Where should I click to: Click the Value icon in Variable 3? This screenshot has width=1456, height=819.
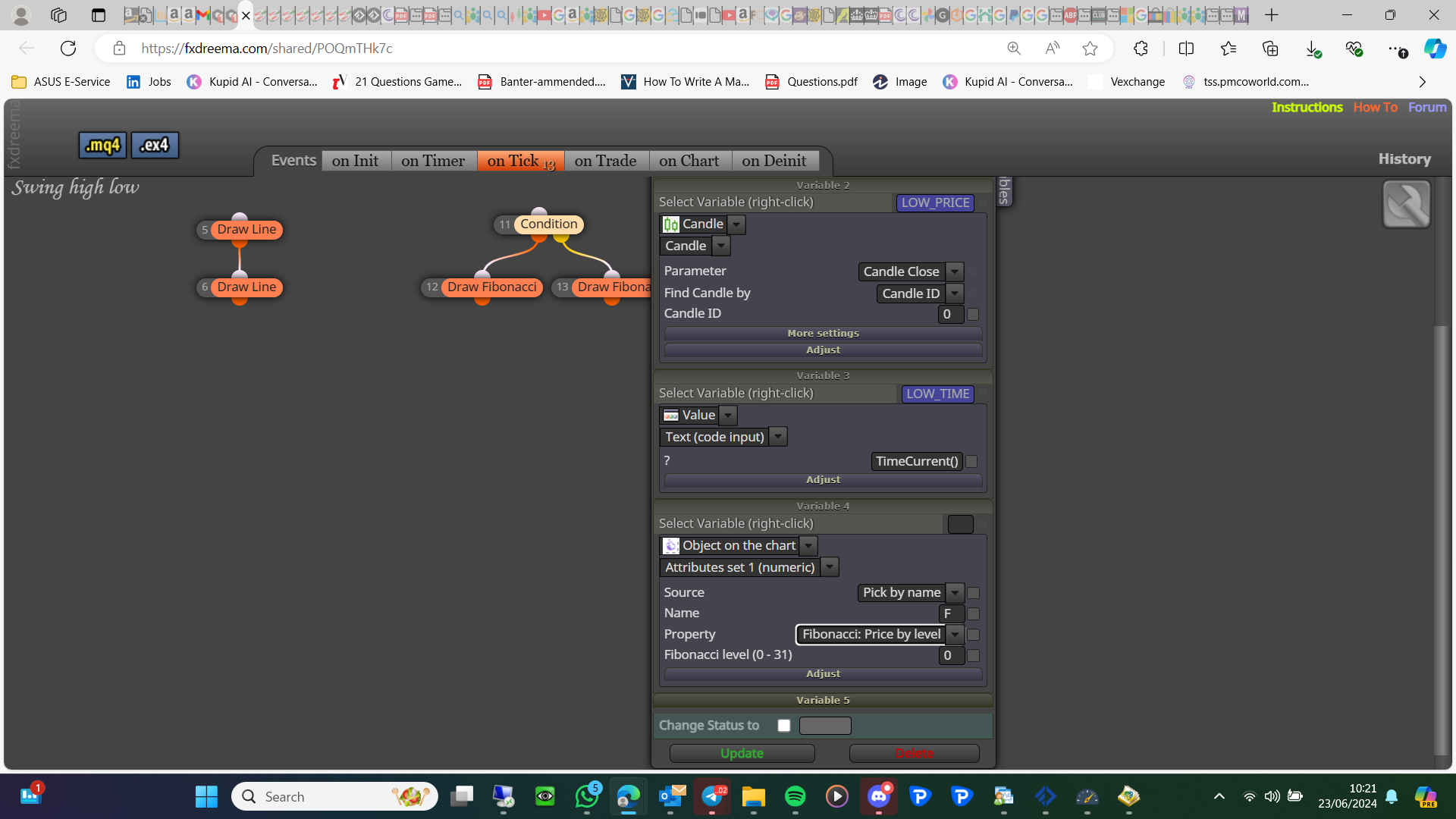tap(670, 416)
